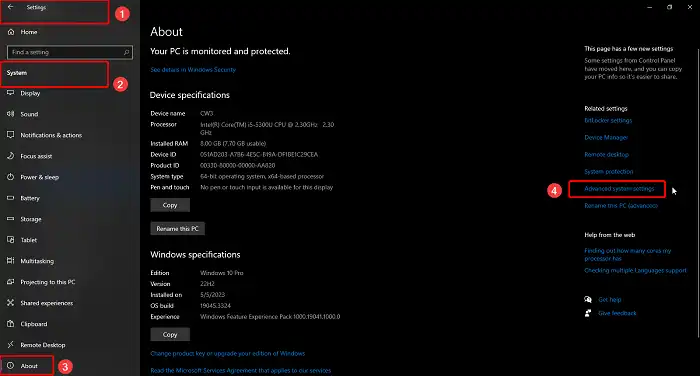Click the Tablet icon
700x376 pixels.
[11, 240]
